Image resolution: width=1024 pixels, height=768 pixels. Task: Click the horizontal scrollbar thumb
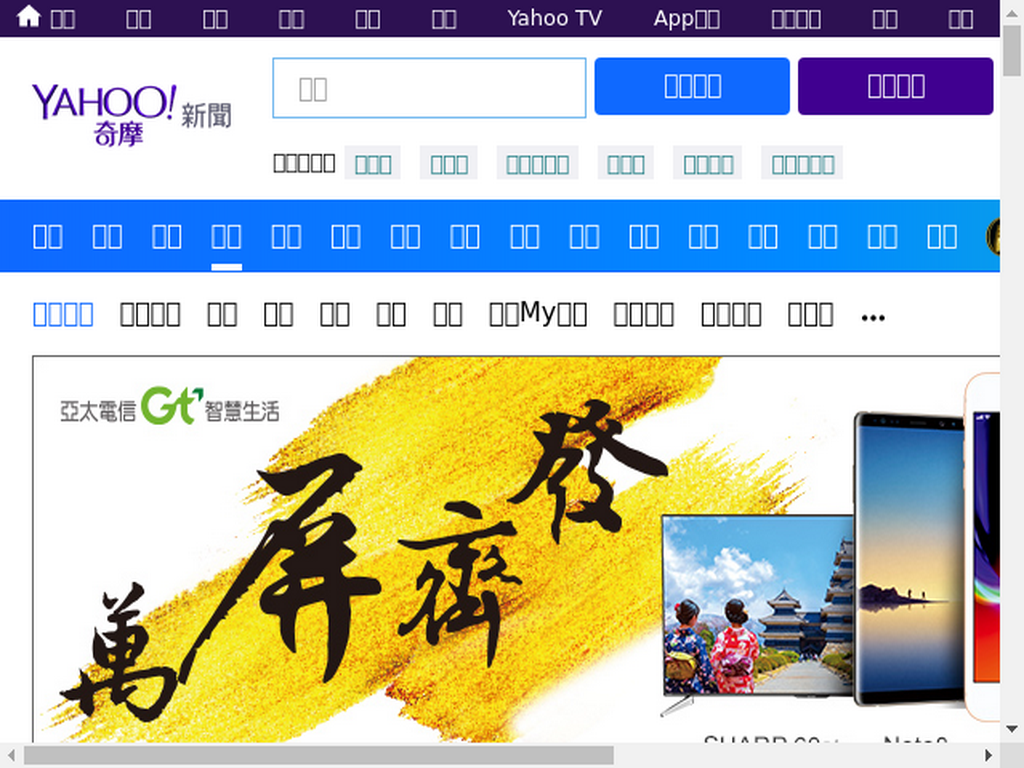click(x=319, y=755)
